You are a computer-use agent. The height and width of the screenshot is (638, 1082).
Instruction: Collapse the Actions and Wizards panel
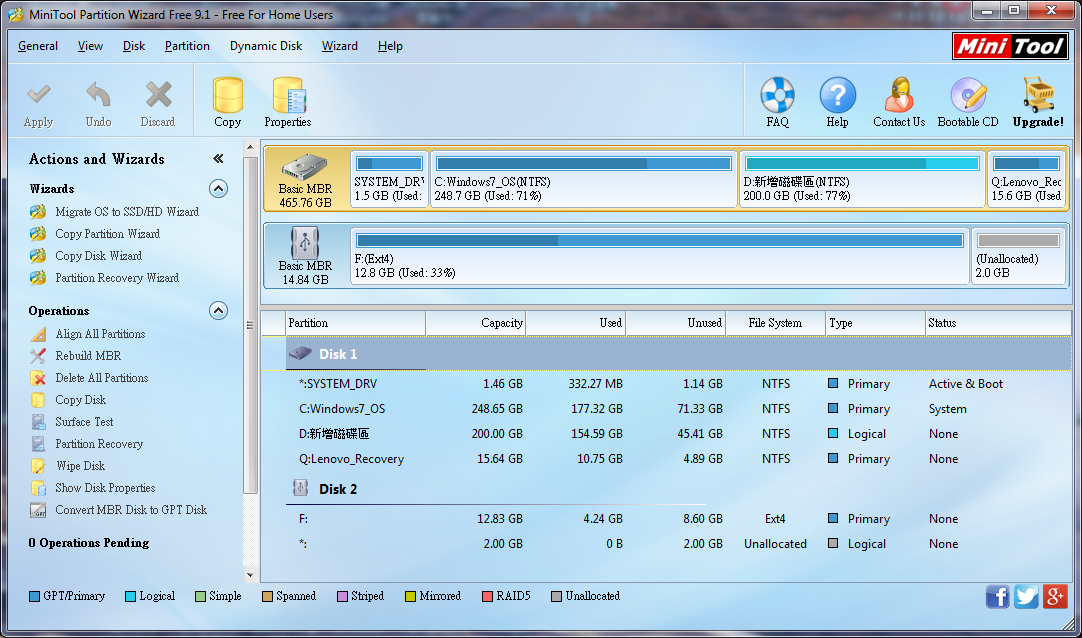coord(218,159)
